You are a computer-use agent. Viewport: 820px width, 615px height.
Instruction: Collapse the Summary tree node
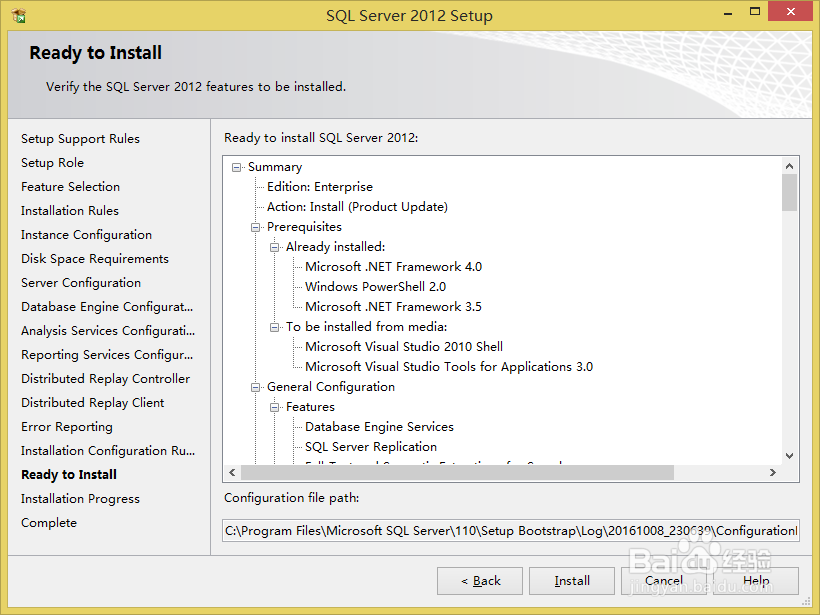pos(236,166)
